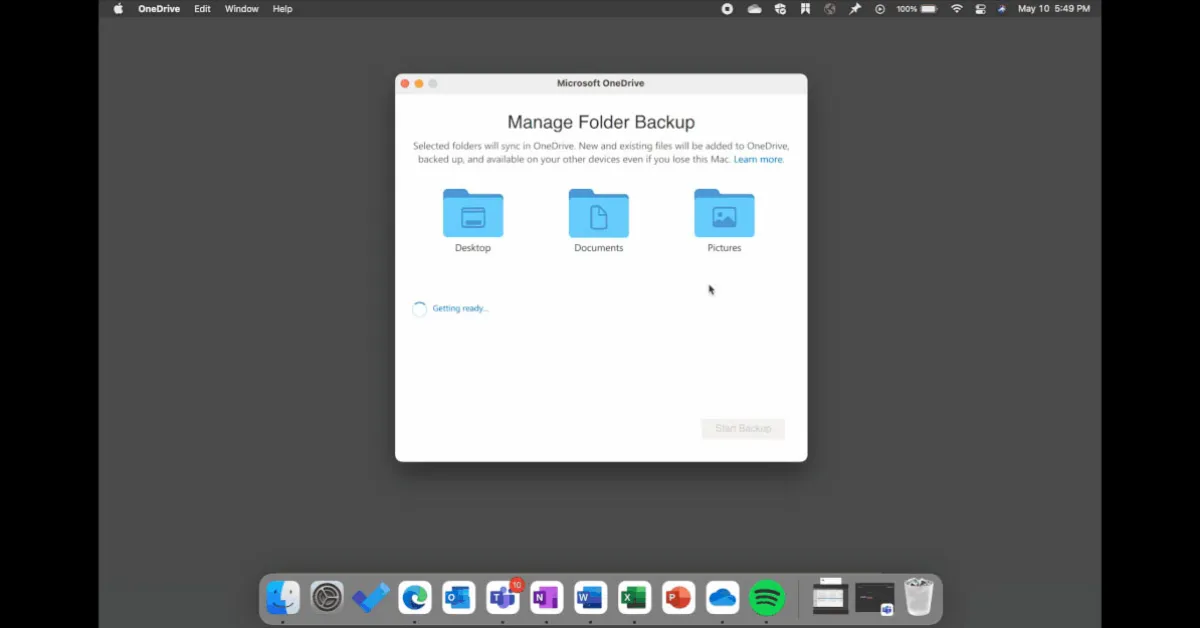This screenshot has height=628, width=1200.
Task: Click the OneDrive cloud icon in menu bar
Action: click(x=754, y=9)
